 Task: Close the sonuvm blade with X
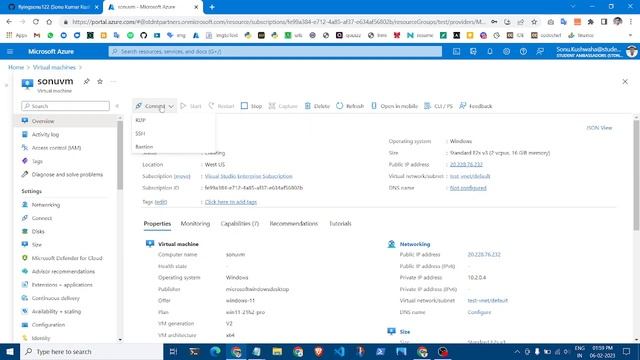click(625, 82)
